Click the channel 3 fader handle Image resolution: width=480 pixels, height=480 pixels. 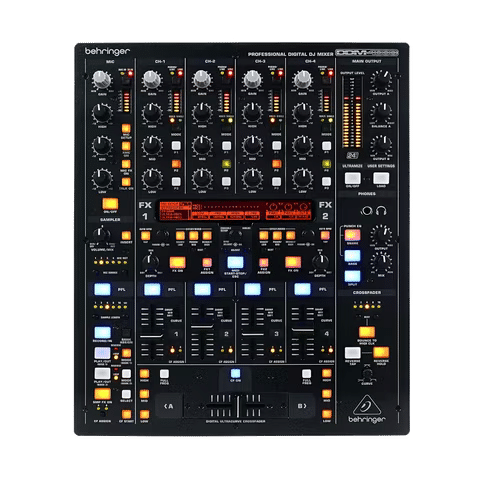click(253, 334)
